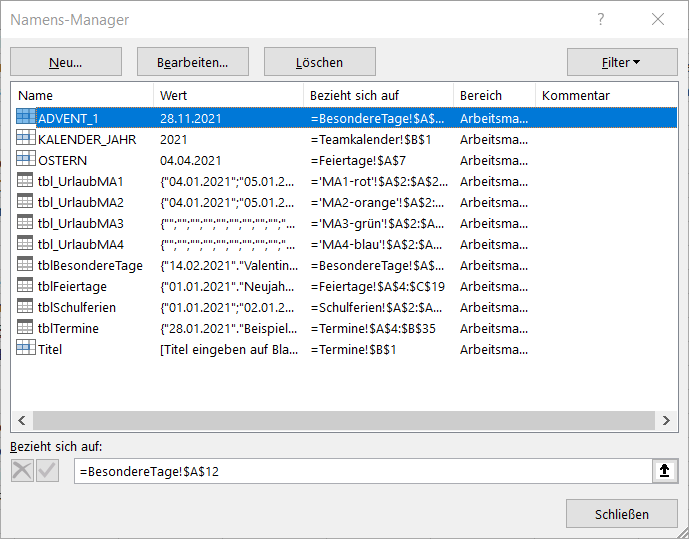Click the icon beside KALENDER_JAHR name
Screen dimensions: 689x539
(x=26, y=139)
